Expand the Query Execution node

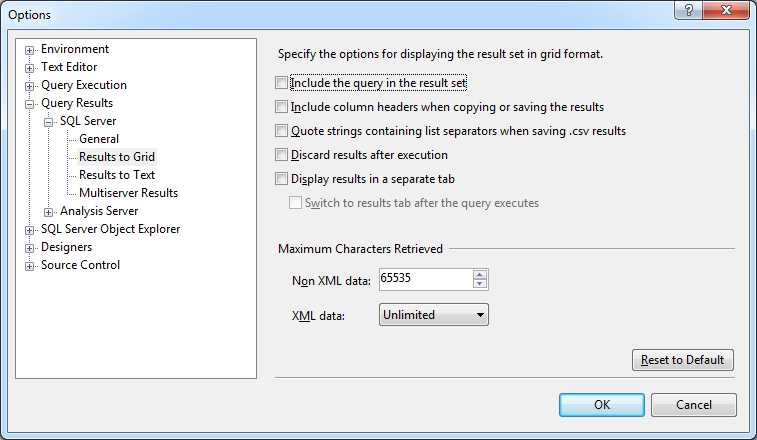(x=30, y=86)
